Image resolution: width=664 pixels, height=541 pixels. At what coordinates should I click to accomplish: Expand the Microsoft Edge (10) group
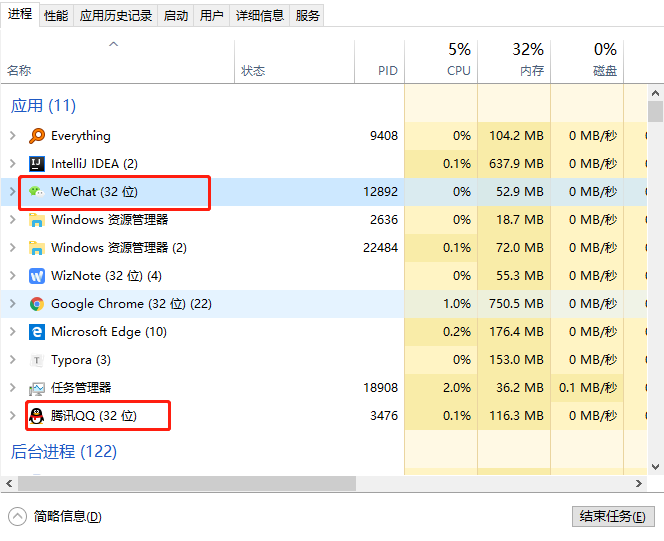point(13,331)
